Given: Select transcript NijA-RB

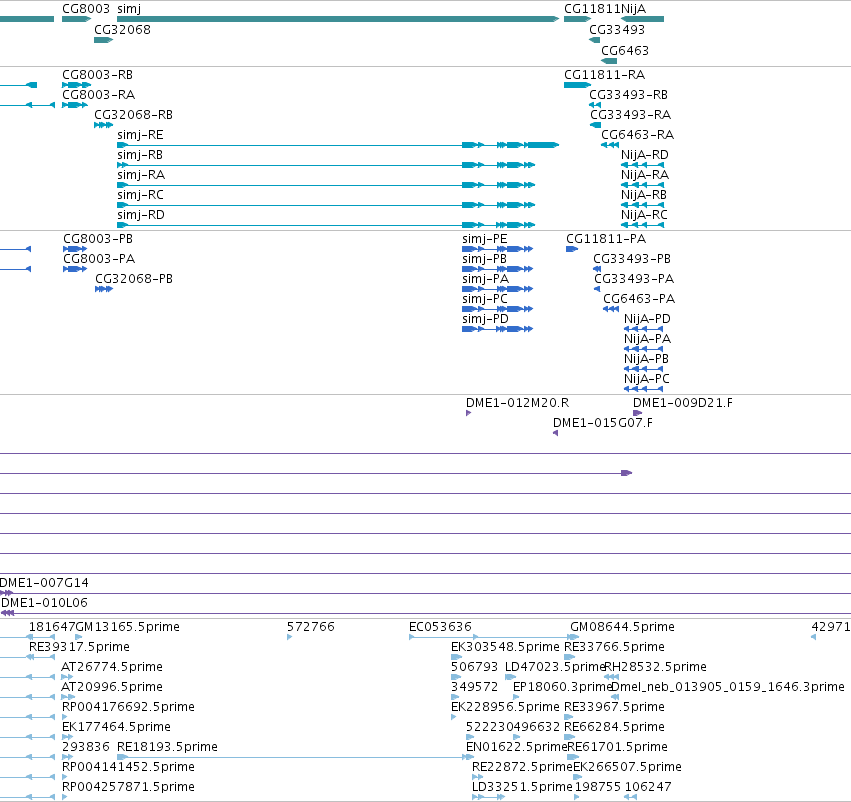Looking at the screenshot, I should tap(644, 195).
